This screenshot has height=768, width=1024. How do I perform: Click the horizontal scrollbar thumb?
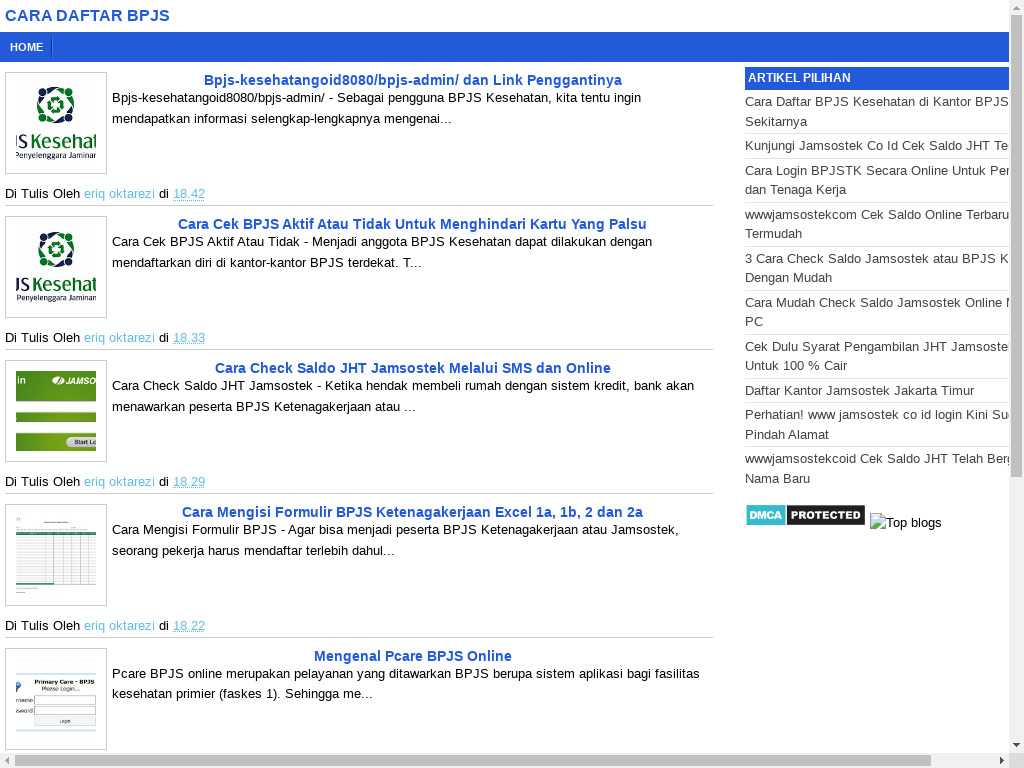[473, 761]
